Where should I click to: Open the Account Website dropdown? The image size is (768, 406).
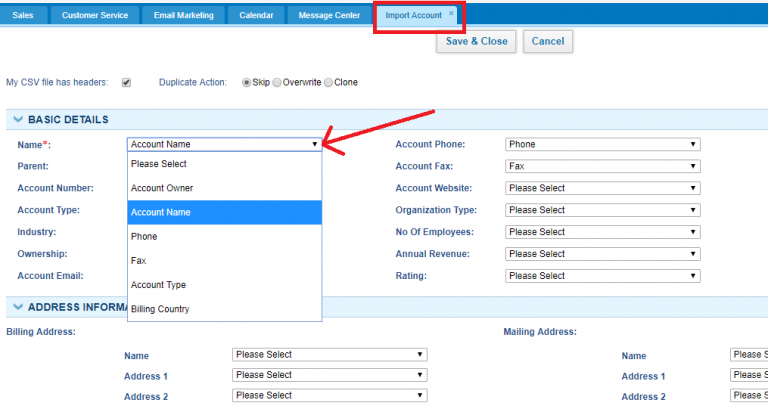602,188
